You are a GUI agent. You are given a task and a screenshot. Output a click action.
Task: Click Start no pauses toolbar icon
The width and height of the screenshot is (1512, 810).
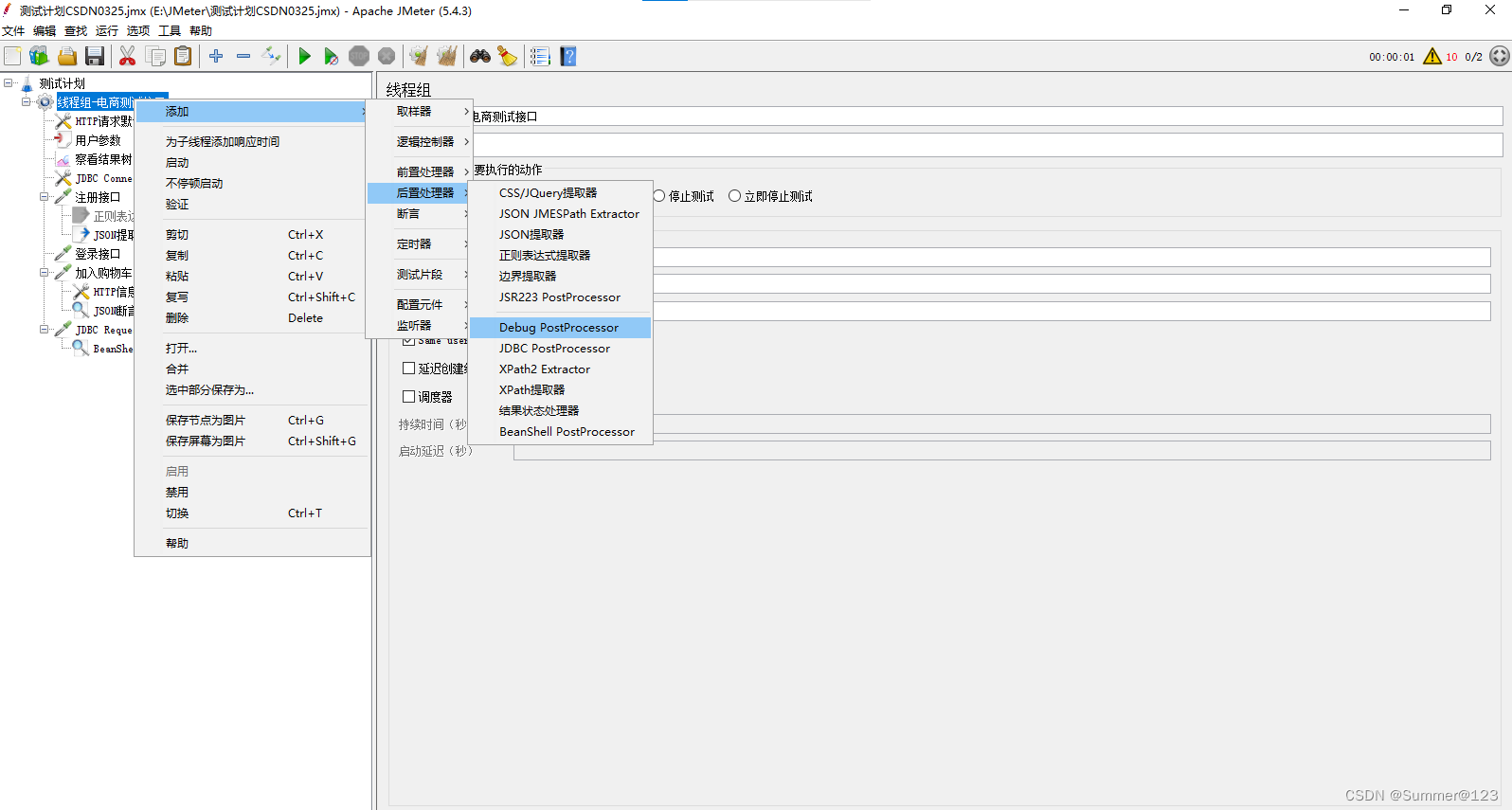331,56
